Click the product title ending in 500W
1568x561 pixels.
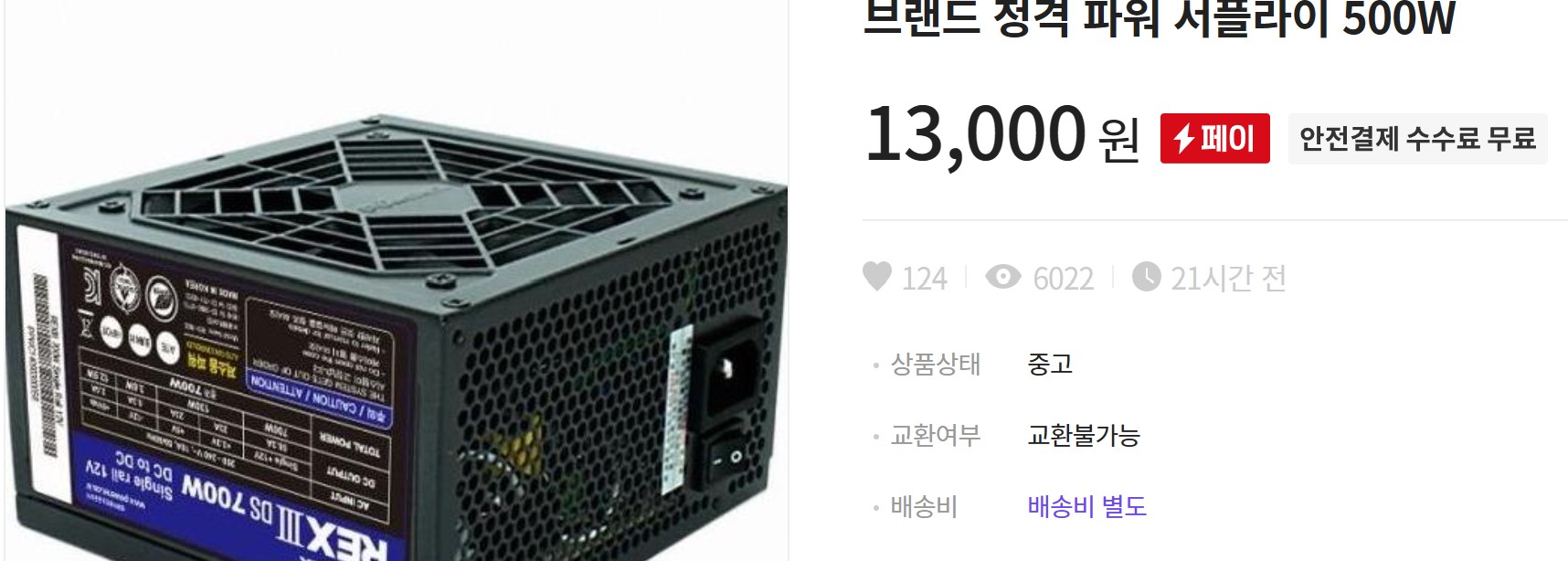1159,18
